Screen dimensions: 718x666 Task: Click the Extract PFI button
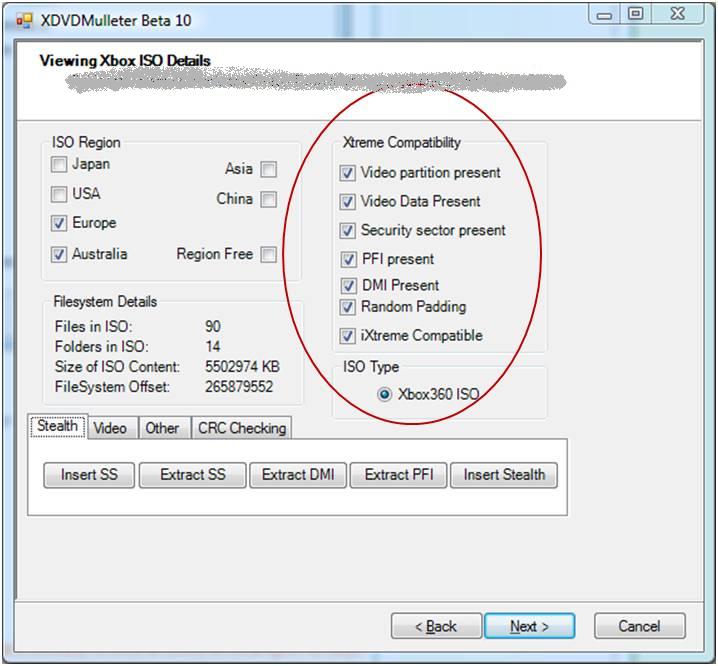click(399, 475)
